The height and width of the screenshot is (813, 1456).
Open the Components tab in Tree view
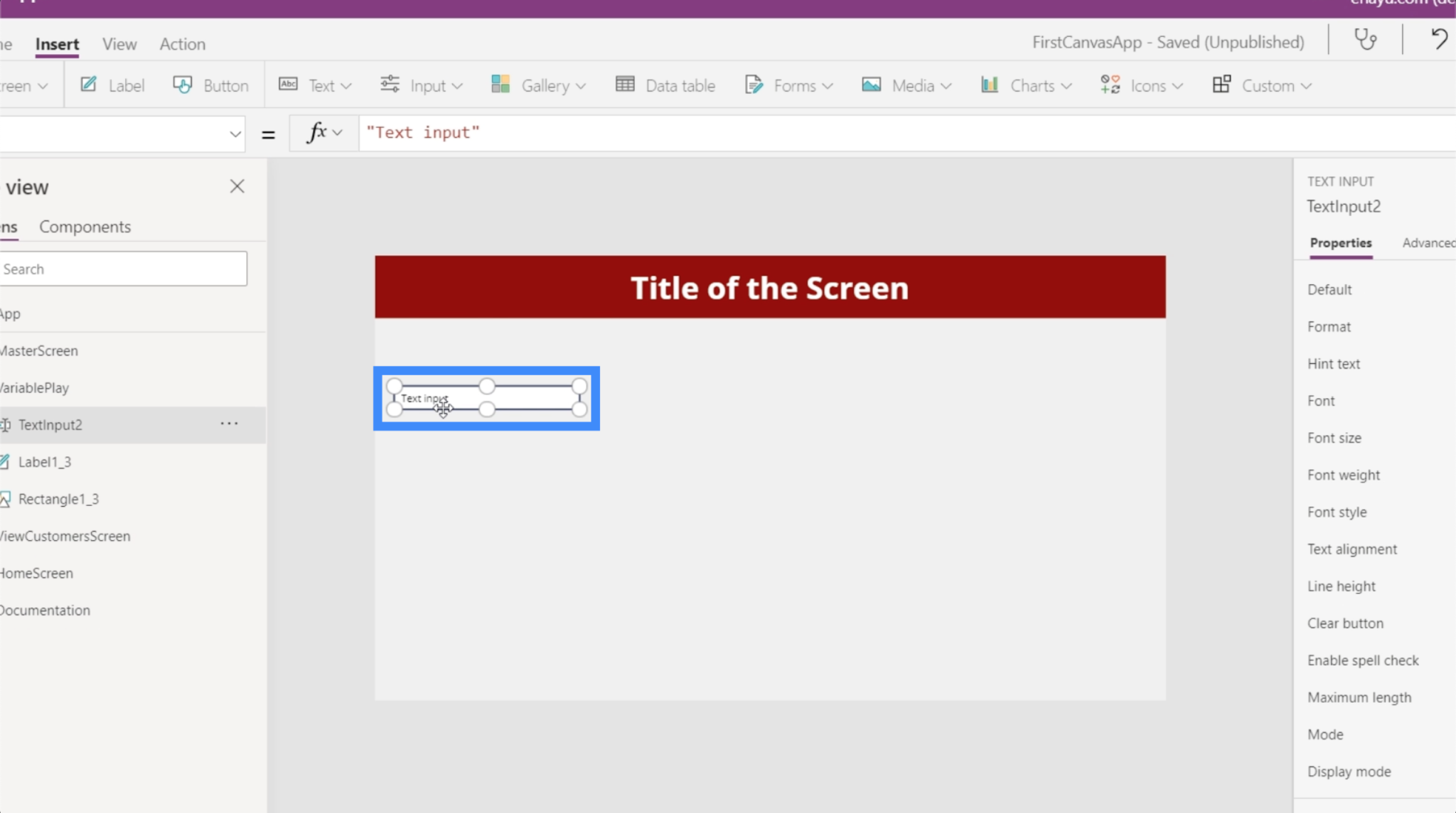85,227
